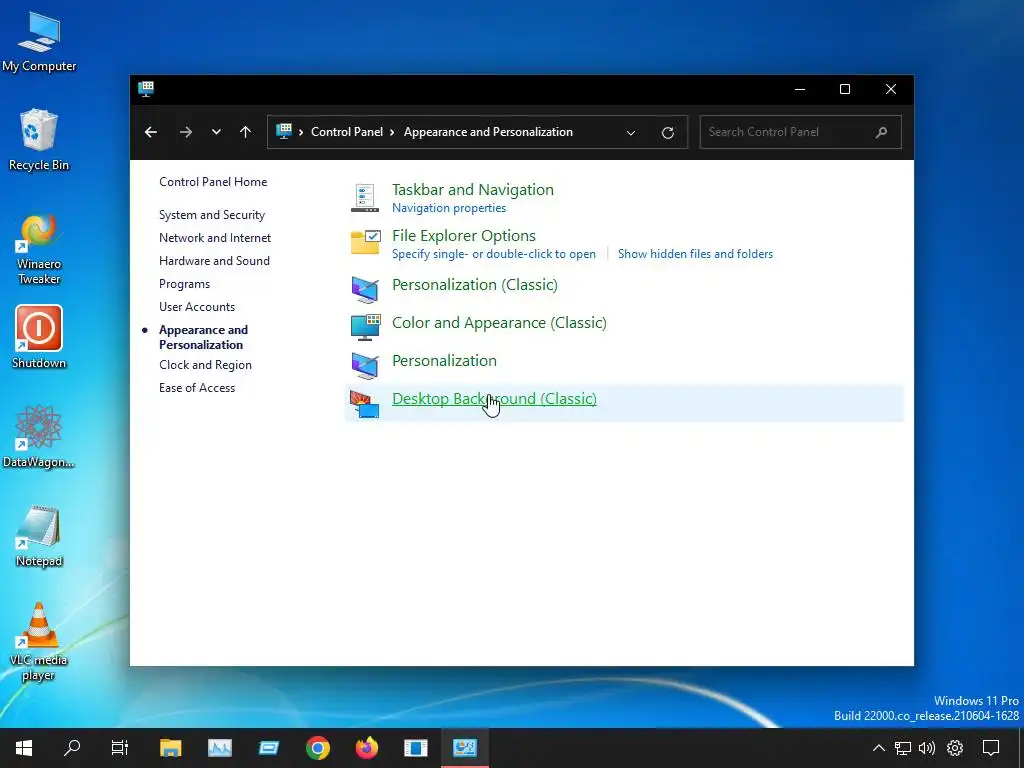Launch Firefox from the taskbar
The width and height of the screenshot is (1024, 768).
pos(366,748)
